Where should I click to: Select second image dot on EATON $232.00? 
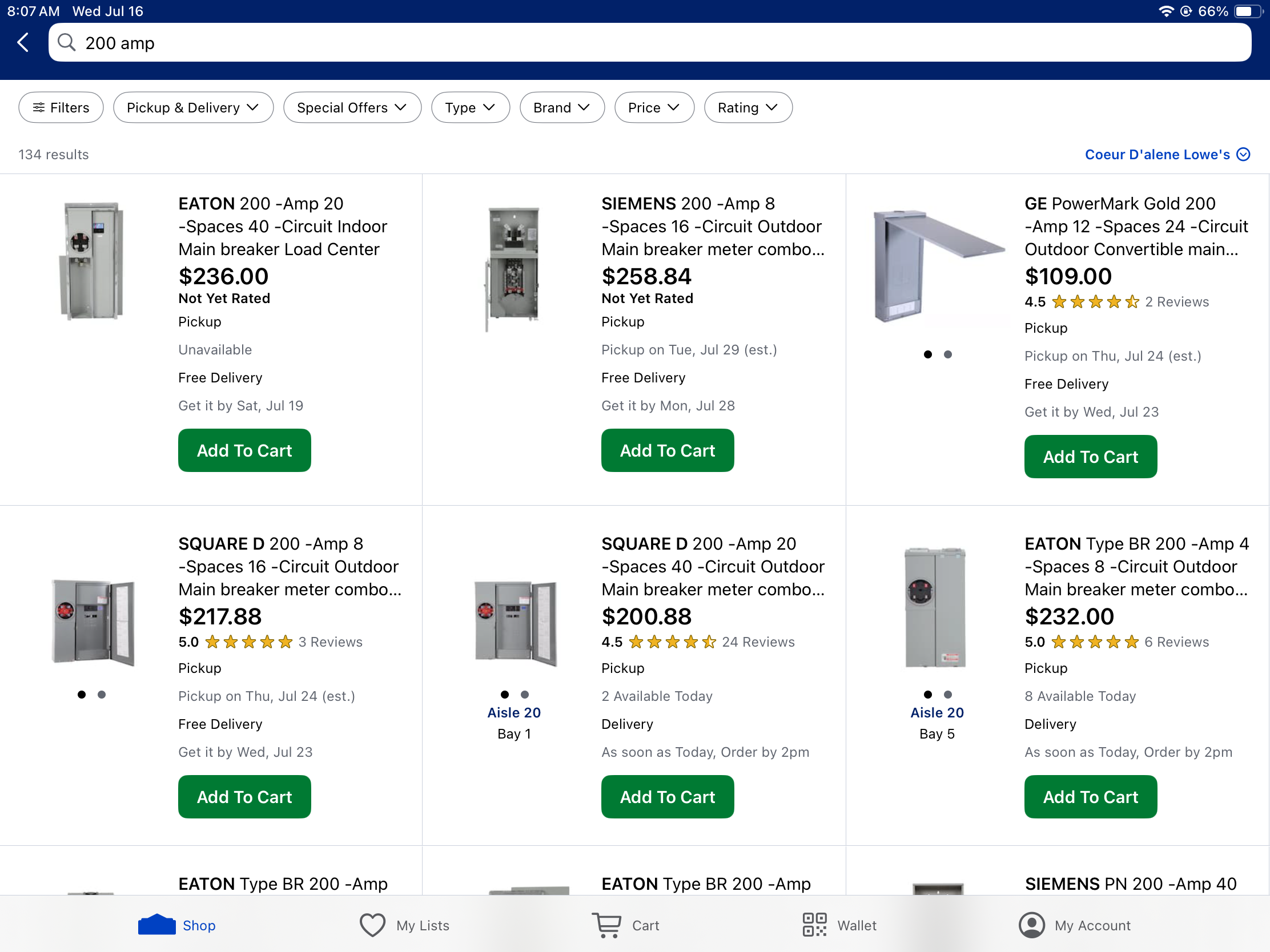click(x=948, y=695)
